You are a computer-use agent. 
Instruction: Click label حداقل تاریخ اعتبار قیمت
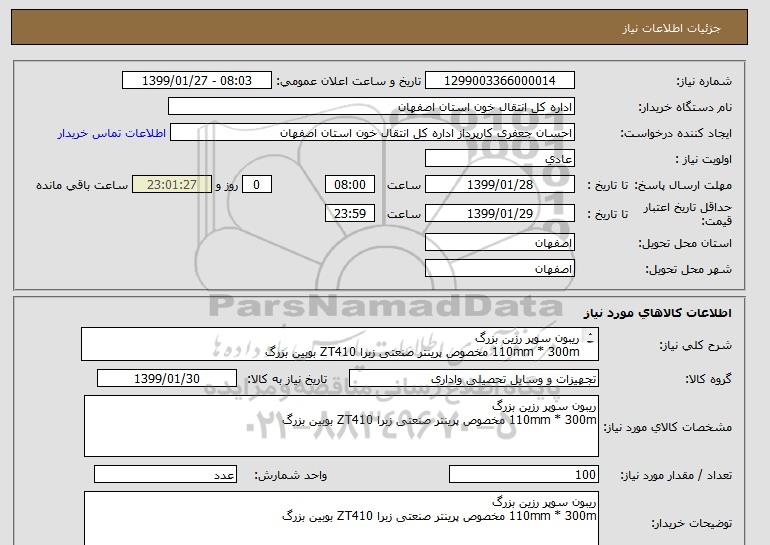point(688,214)
